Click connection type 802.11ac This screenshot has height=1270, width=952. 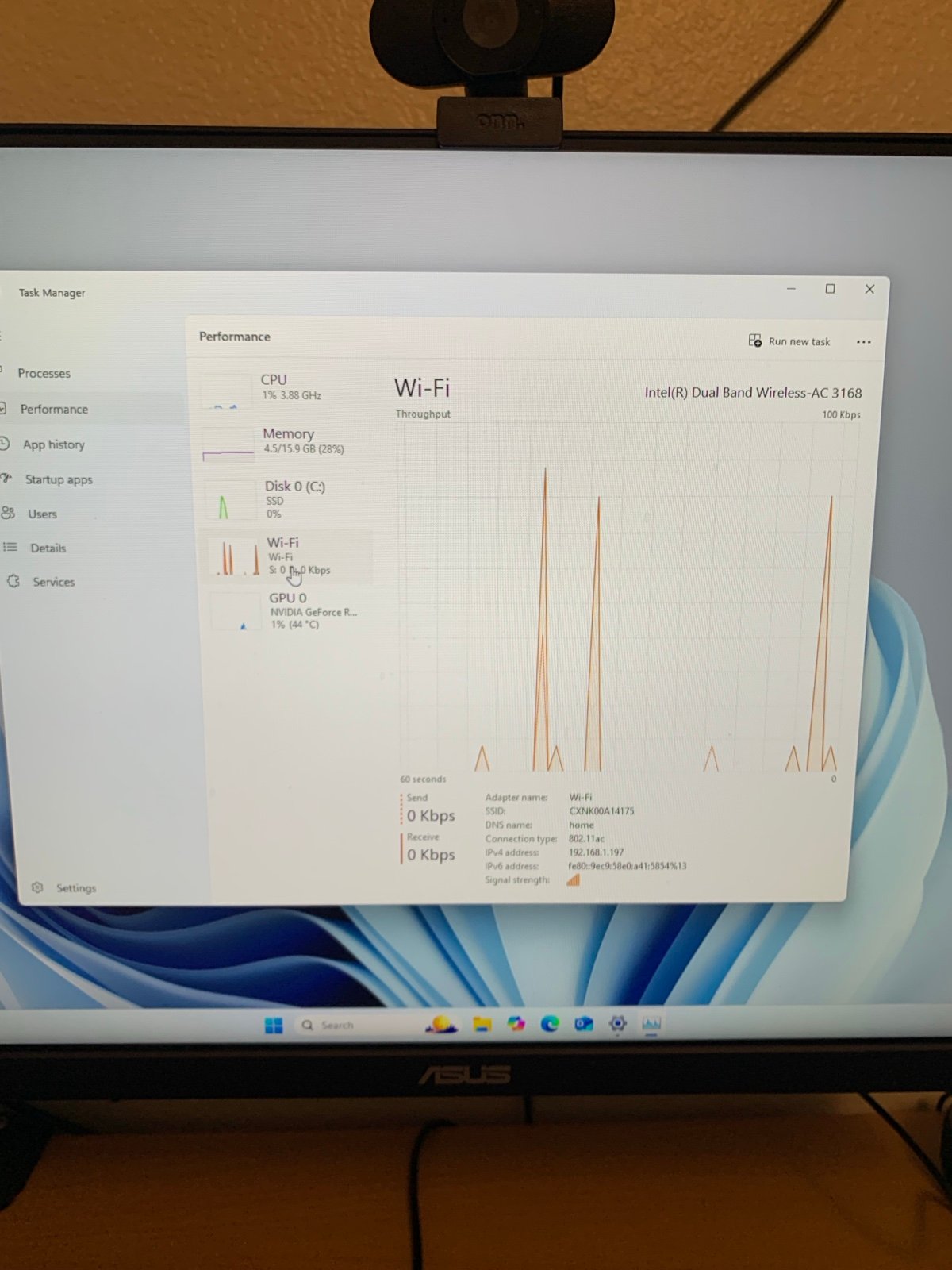point(586,839)
